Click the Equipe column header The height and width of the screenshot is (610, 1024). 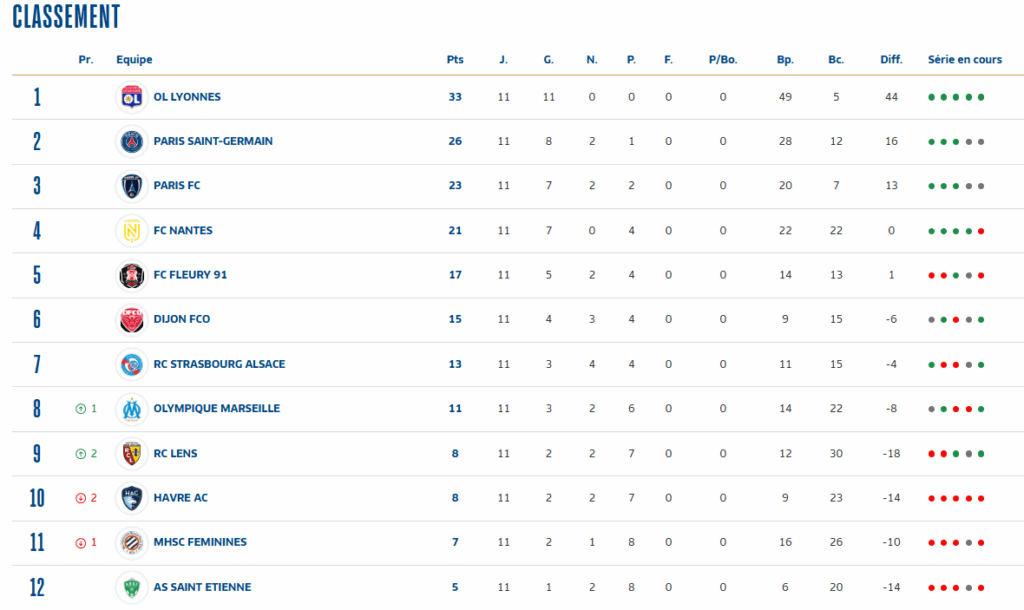point(134,60)
